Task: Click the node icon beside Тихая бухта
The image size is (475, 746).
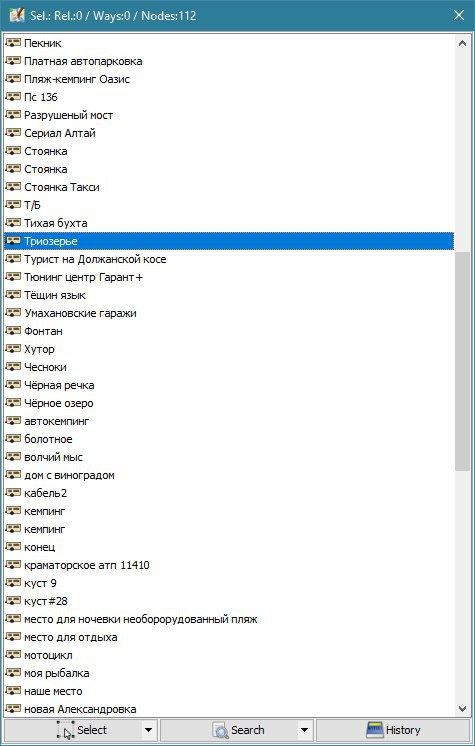Action: click(13, 223)
